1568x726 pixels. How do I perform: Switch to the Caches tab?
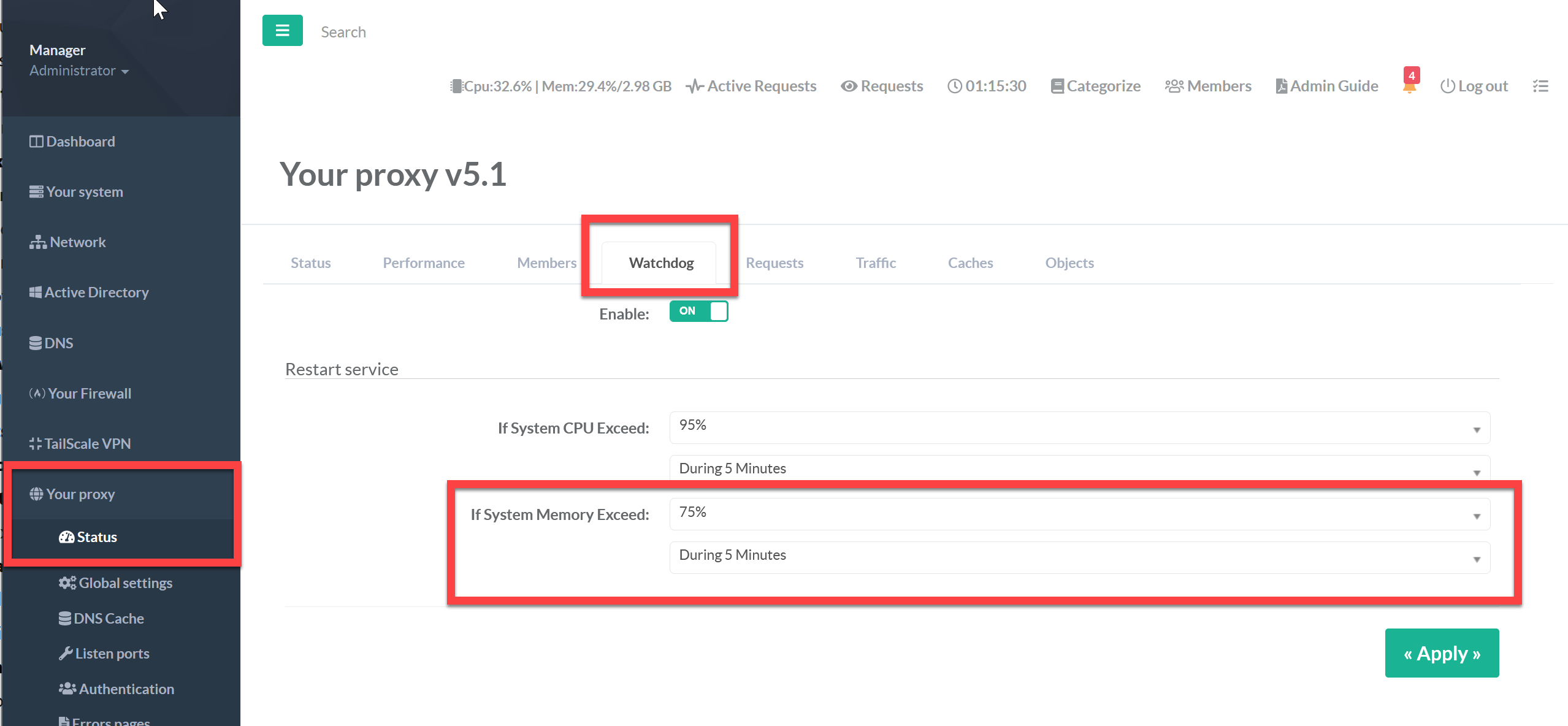tap(970, 263)
